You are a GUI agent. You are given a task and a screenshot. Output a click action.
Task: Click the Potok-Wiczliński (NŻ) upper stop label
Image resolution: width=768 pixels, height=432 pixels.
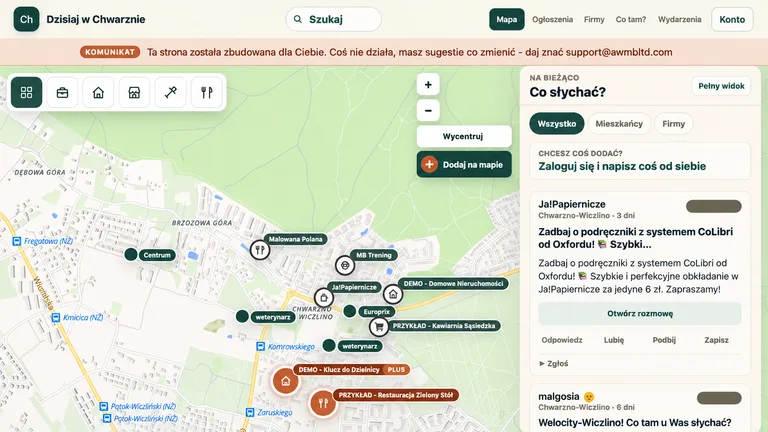click(x=143, y=407)
